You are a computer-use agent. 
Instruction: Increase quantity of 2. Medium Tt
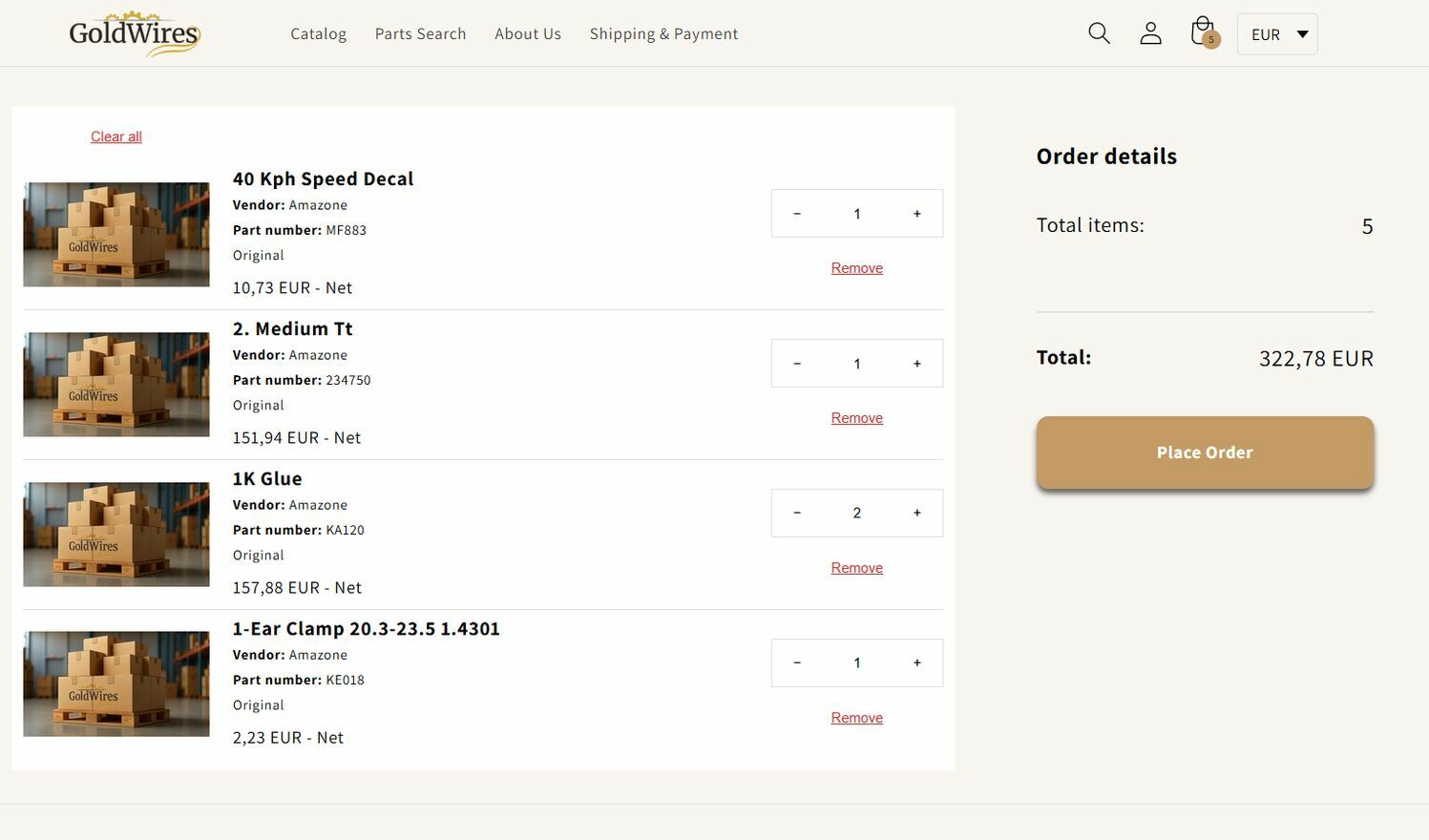[916, 364]
